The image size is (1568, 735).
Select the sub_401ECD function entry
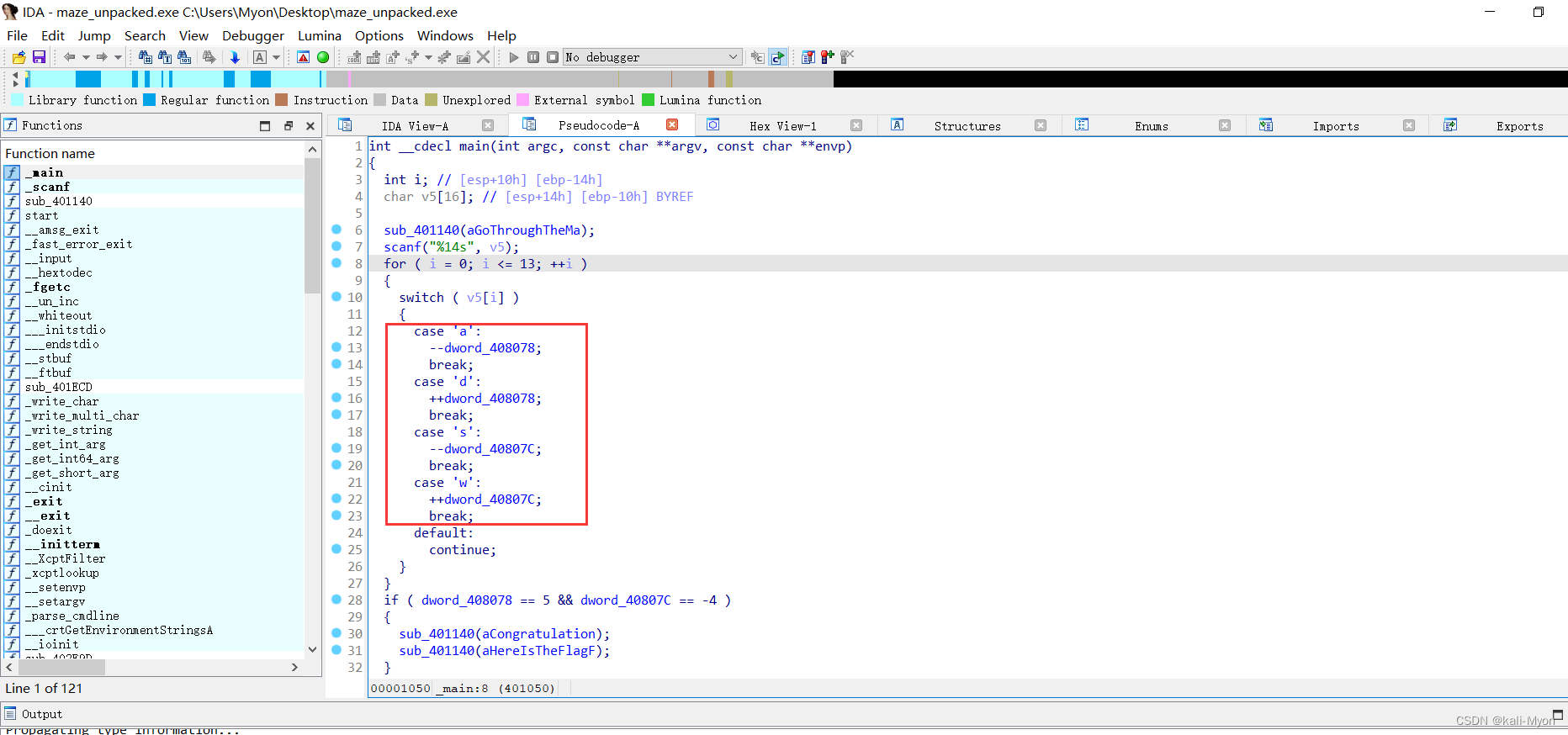[x=153, y=387]
